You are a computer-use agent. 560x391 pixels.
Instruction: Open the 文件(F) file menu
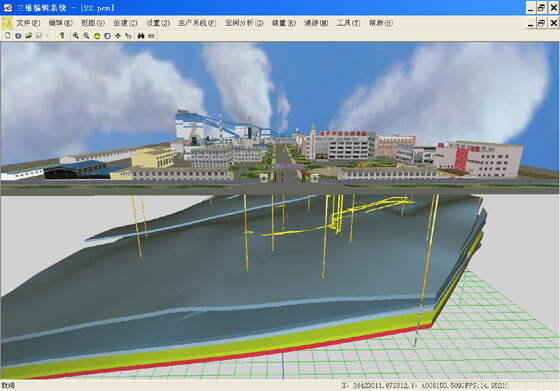[x=28, y=23]
